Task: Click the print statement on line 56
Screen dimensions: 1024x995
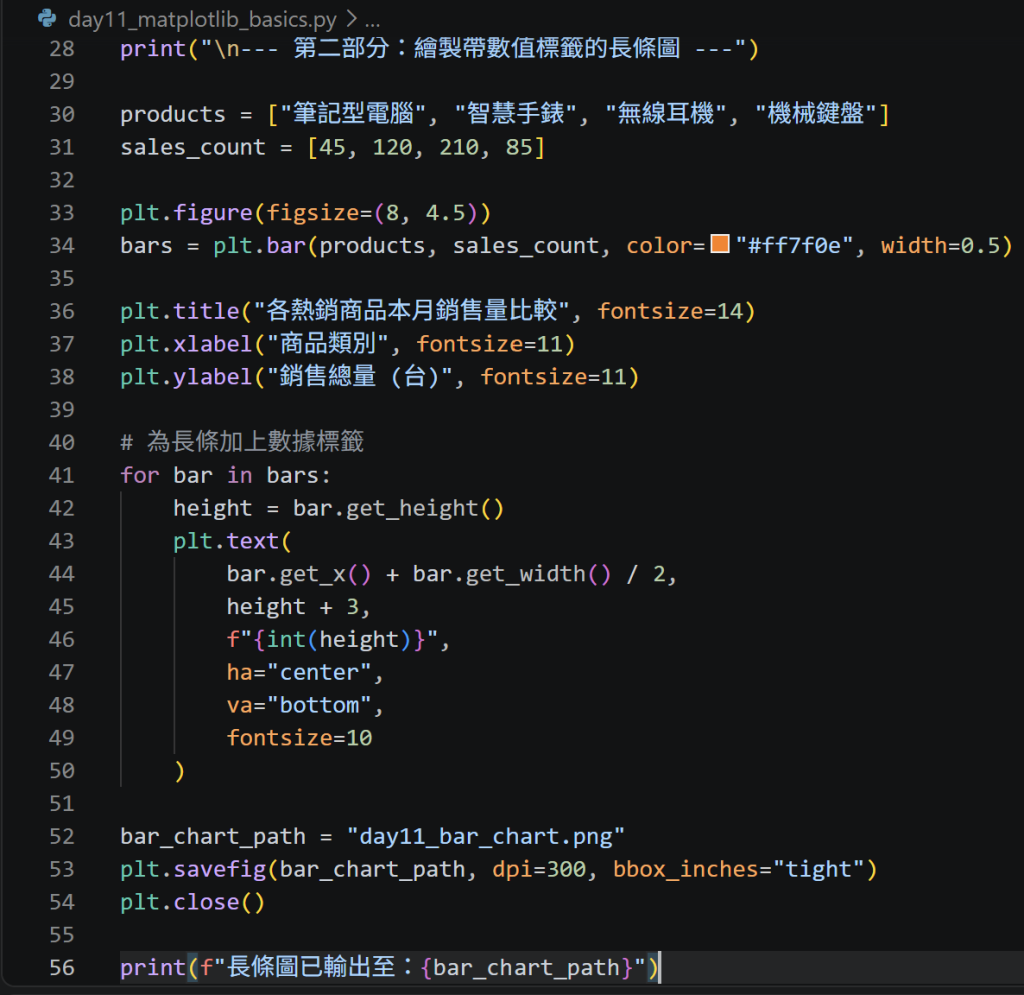Action: [391, 968]
